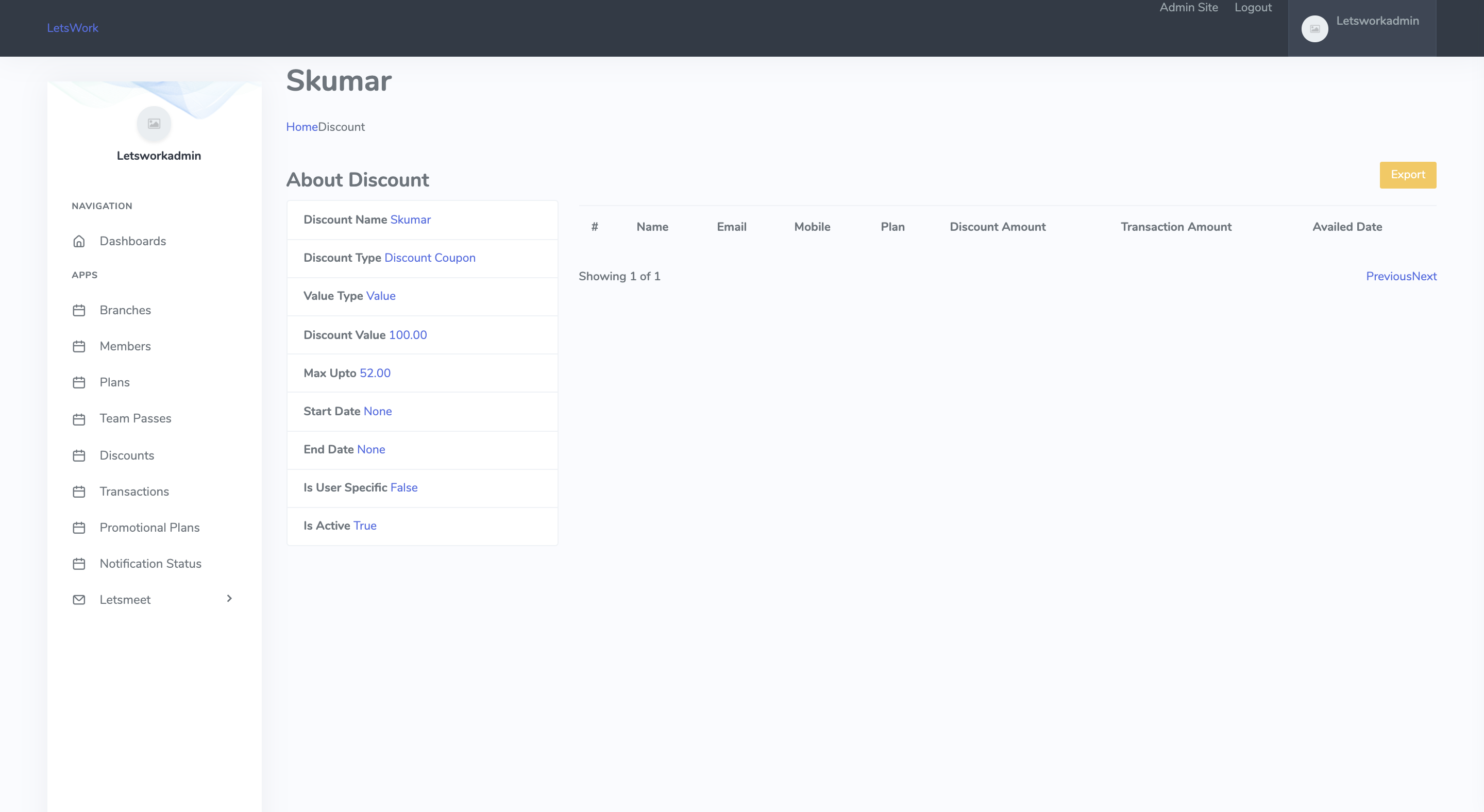Viewport: 1484px width, 812px height.
Task: Click the Discount Name value Skumar
Action: pyautogui.click(x=410, y=220)
